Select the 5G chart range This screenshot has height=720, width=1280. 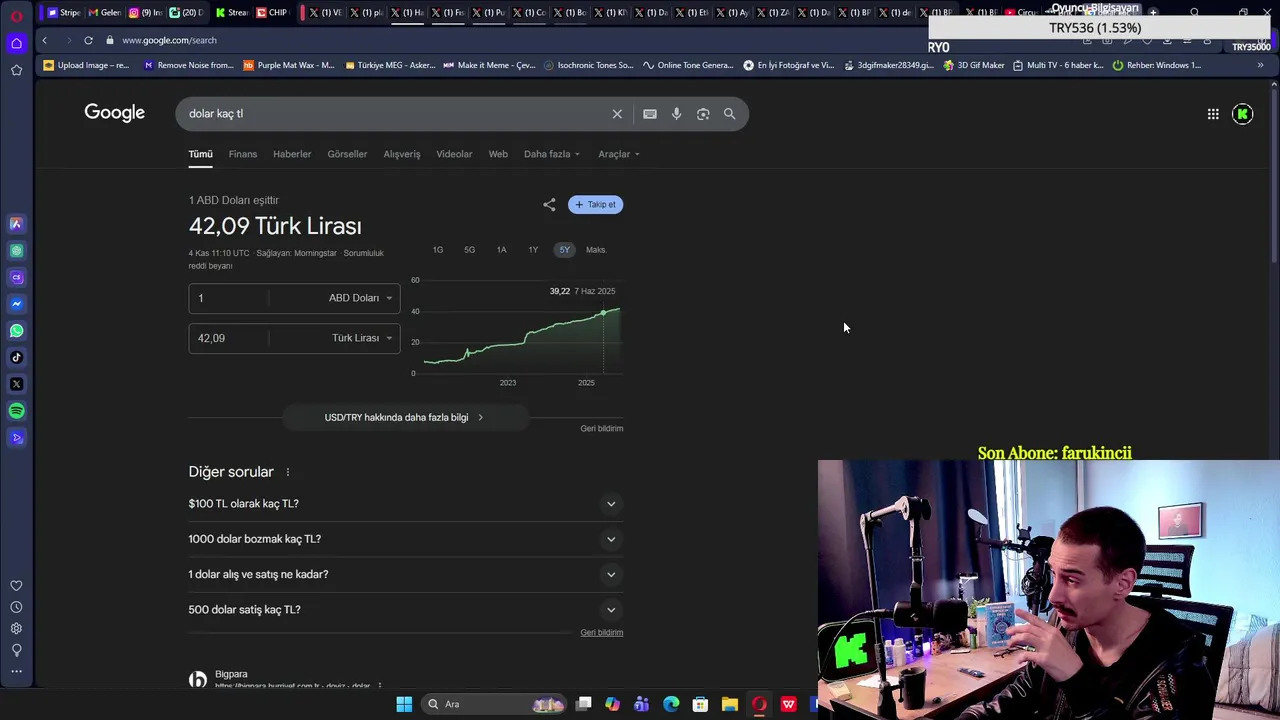point(469,250)
